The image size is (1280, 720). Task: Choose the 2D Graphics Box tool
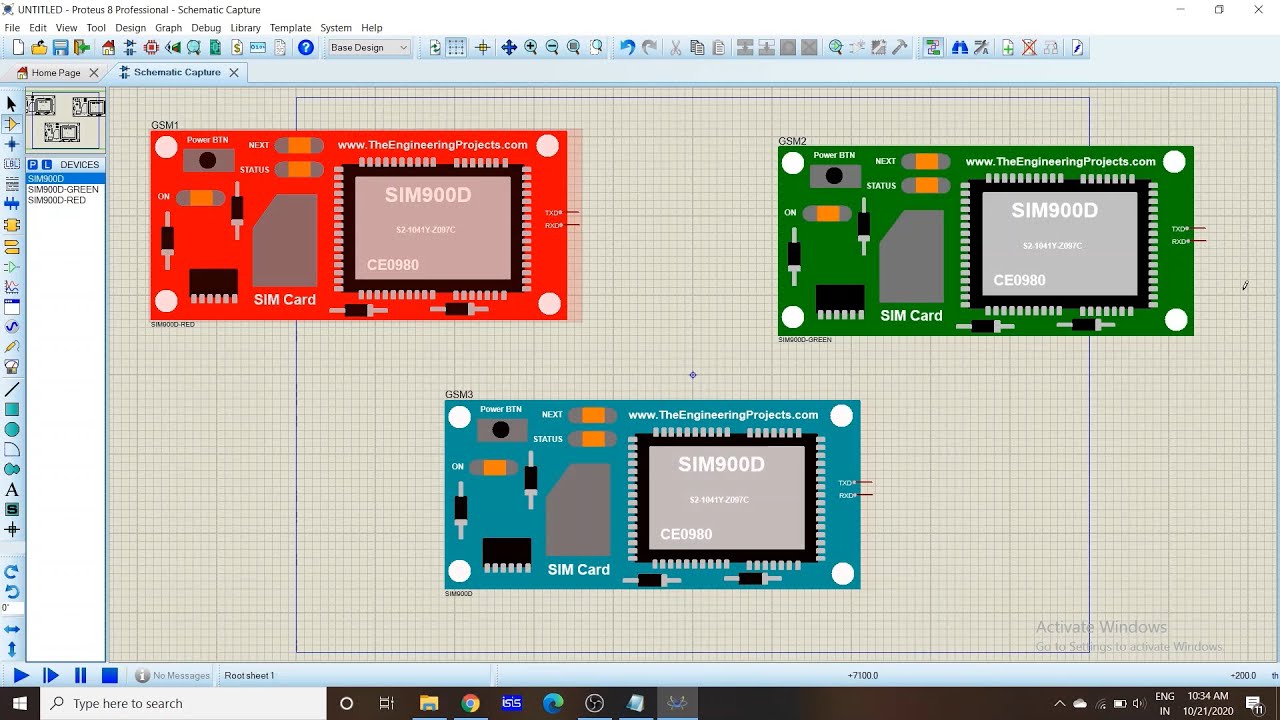12,409
